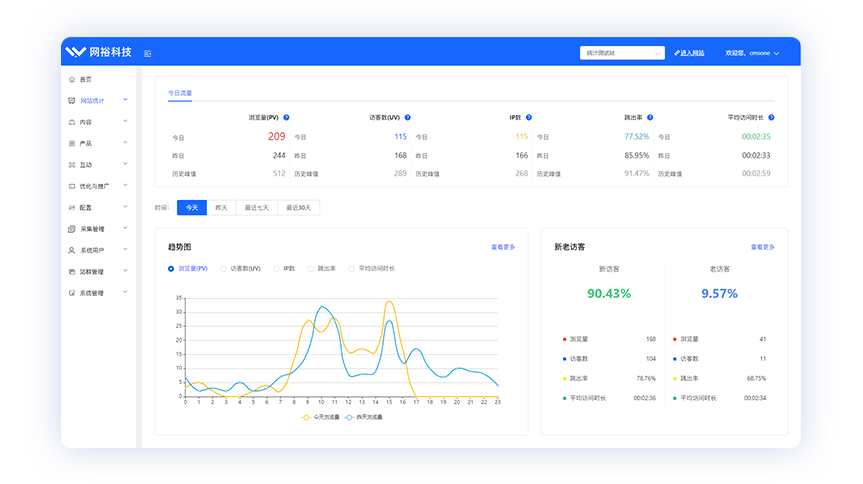Toggle the yellow 今天浏览量 legend marker
This screenshot has width=863, height=484.
point(306,417)
